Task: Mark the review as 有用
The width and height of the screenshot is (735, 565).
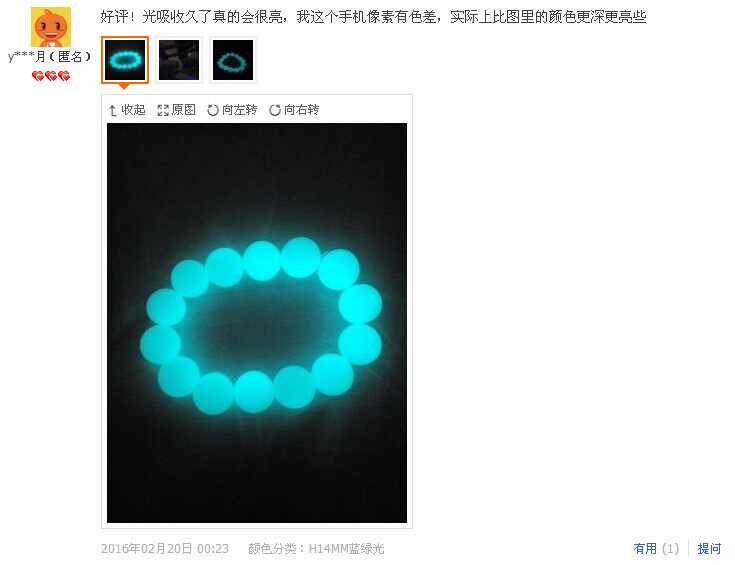Action: point(656,548)
